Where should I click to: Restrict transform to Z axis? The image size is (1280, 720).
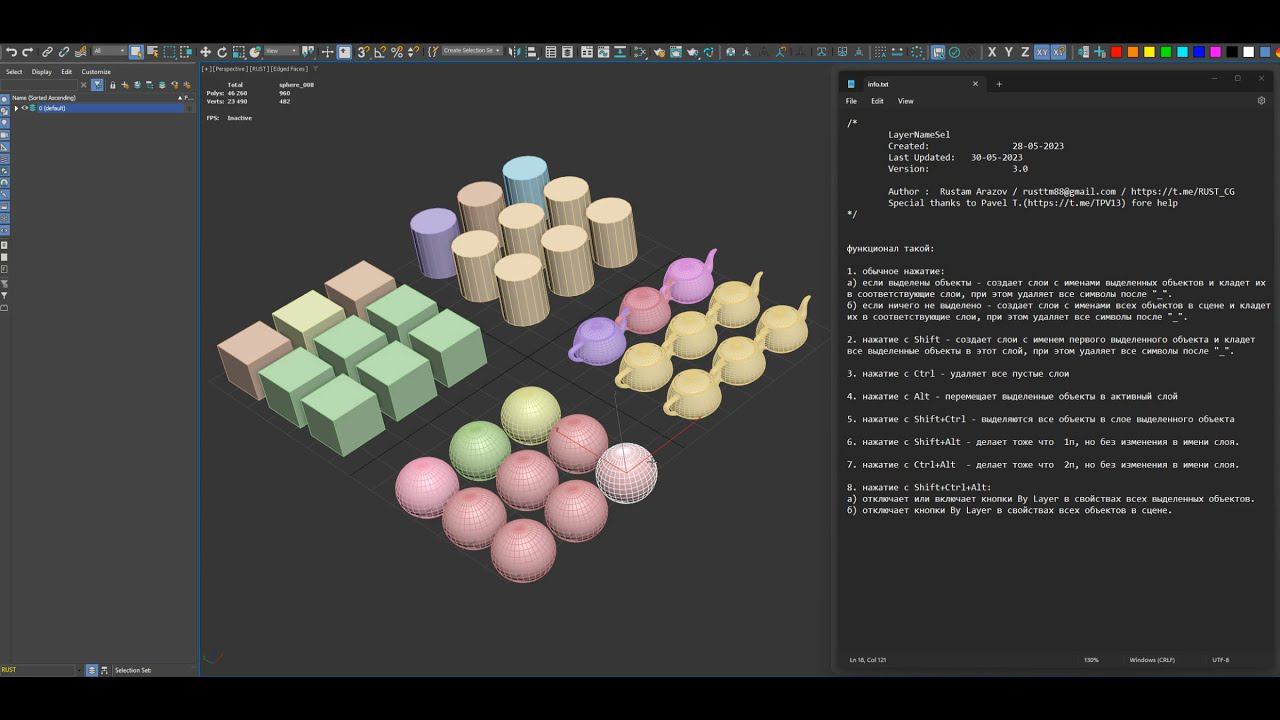click(1025, 51)
